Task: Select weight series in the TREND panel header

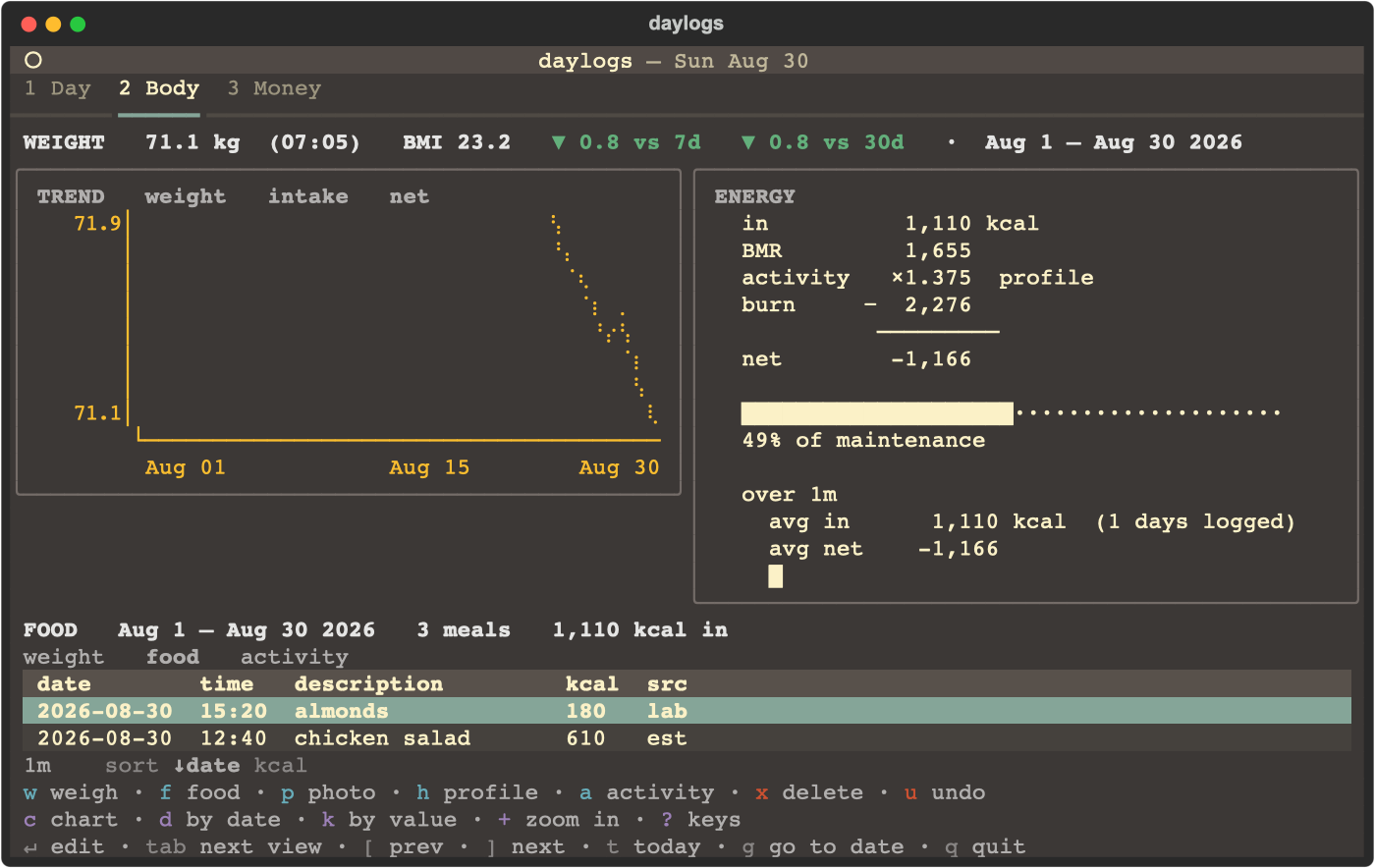Action: pyautogui.click(x=186, y=196)
